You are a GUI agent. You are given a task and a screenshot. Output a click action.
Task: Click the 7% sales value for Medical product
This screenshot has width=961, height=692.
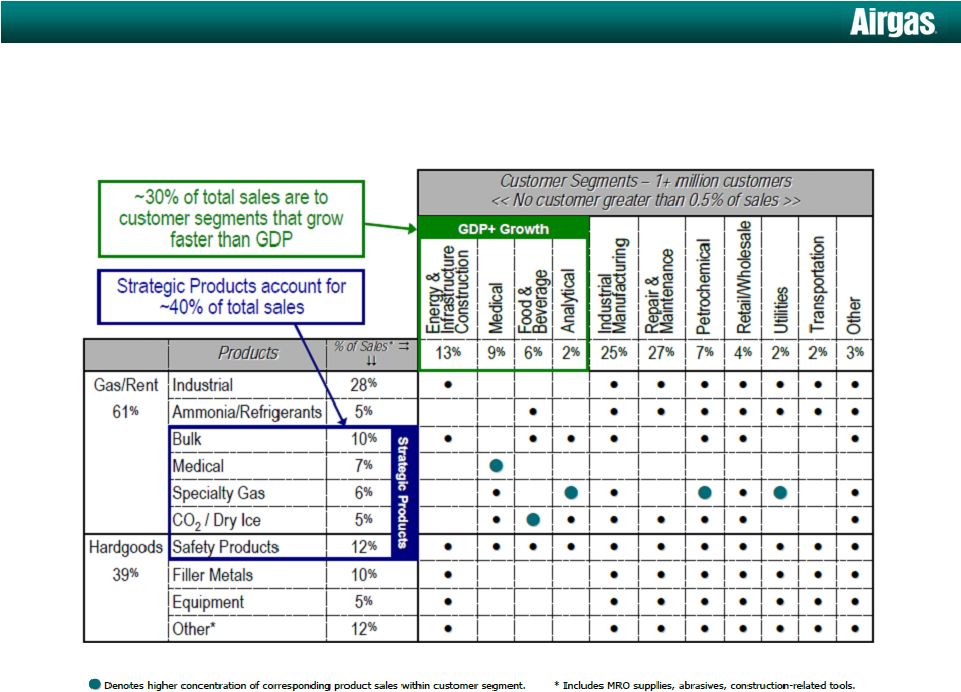(364, 466)
